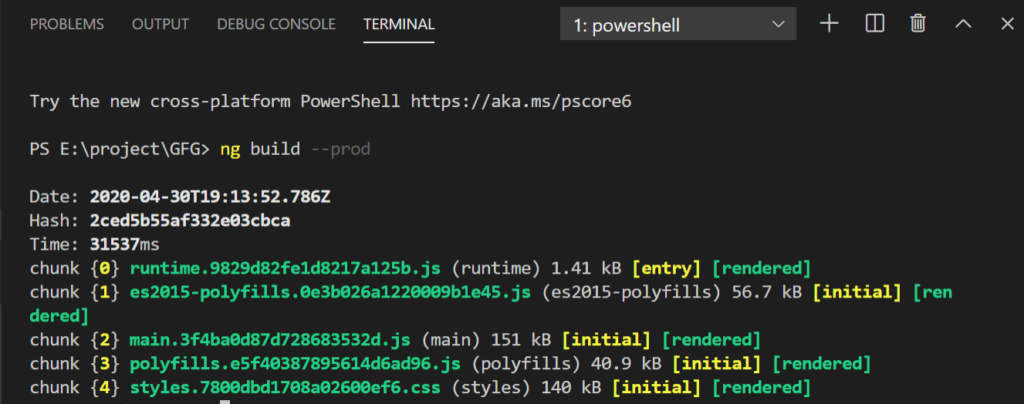Click the TERMINAL tab
This screenshot has height=404, width=1024.
[399, 24]
